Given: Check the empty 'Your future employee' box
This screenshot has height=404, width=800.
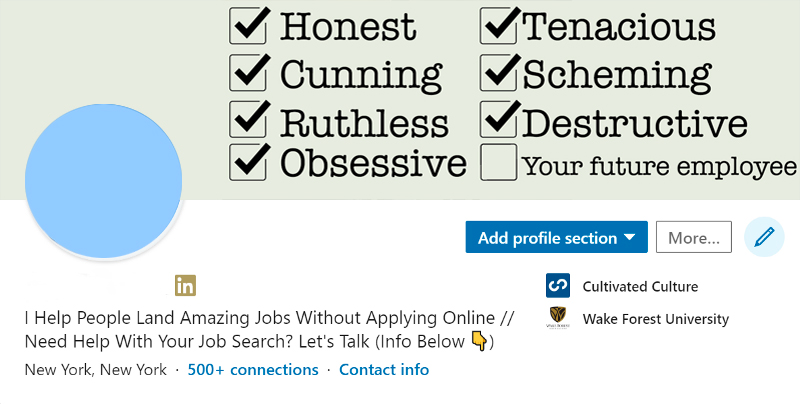Looking at the screenshot, I should [x=499, y=162].
